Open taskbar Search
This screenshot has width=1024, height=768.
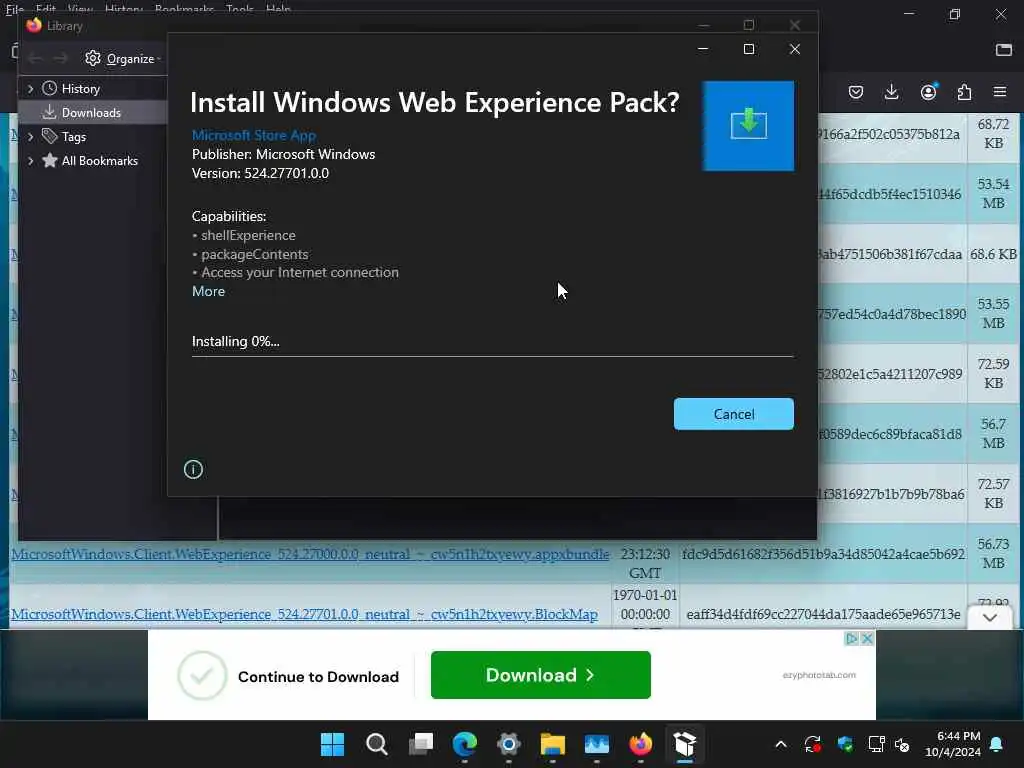pos(377,744)
